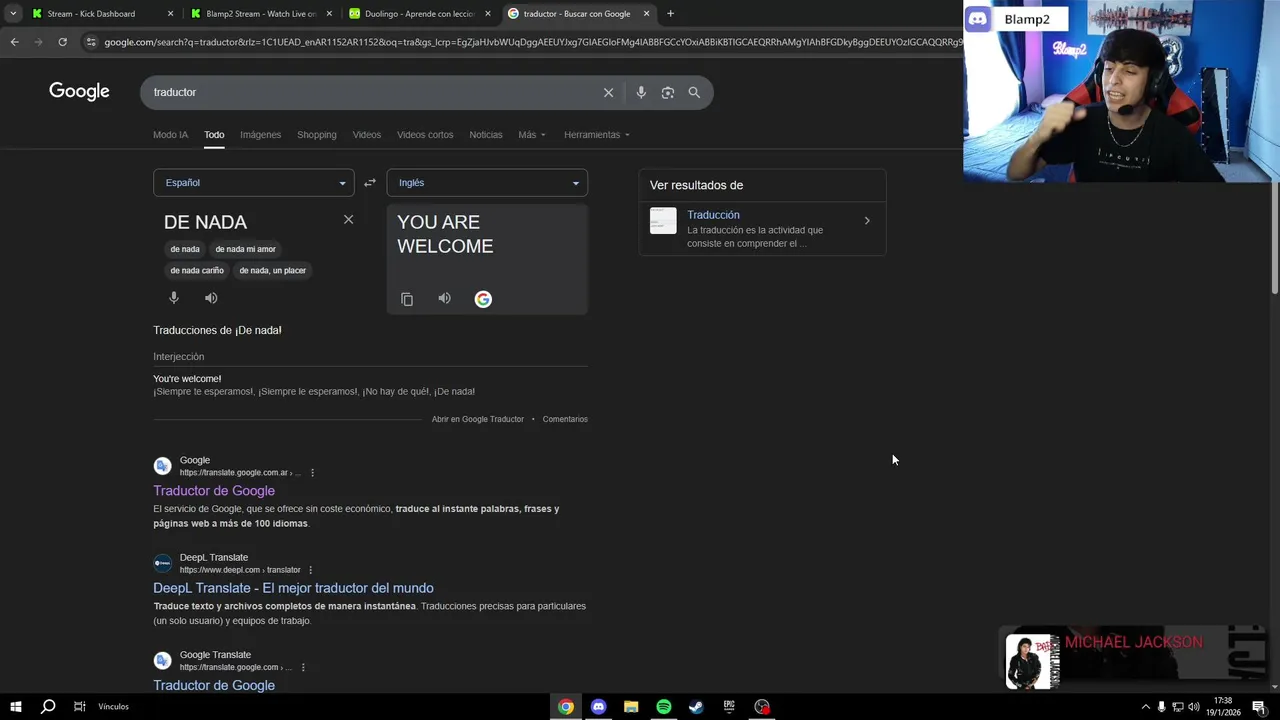Viewport: 1280px width, 720px height.
Task: Open the Inglés target language dropdown
Action: [487, 182]
